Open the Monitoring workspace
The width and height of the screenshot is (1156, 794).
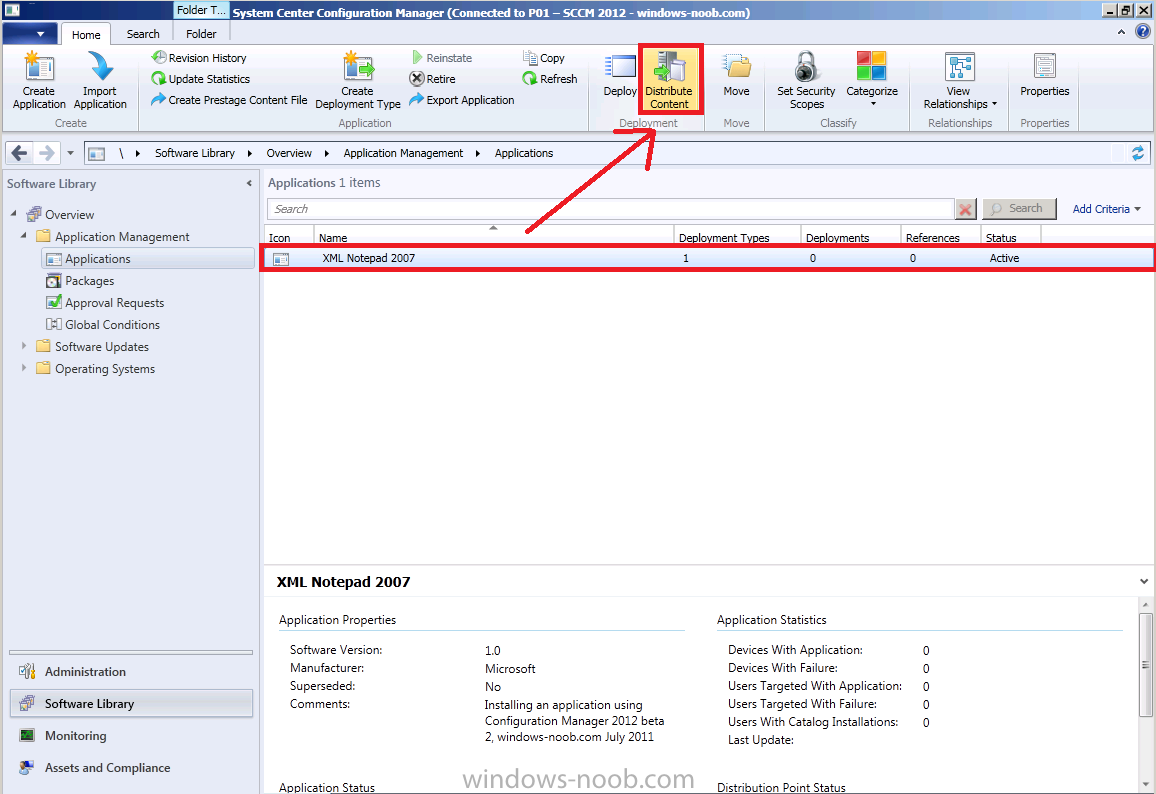coord(131,736)
